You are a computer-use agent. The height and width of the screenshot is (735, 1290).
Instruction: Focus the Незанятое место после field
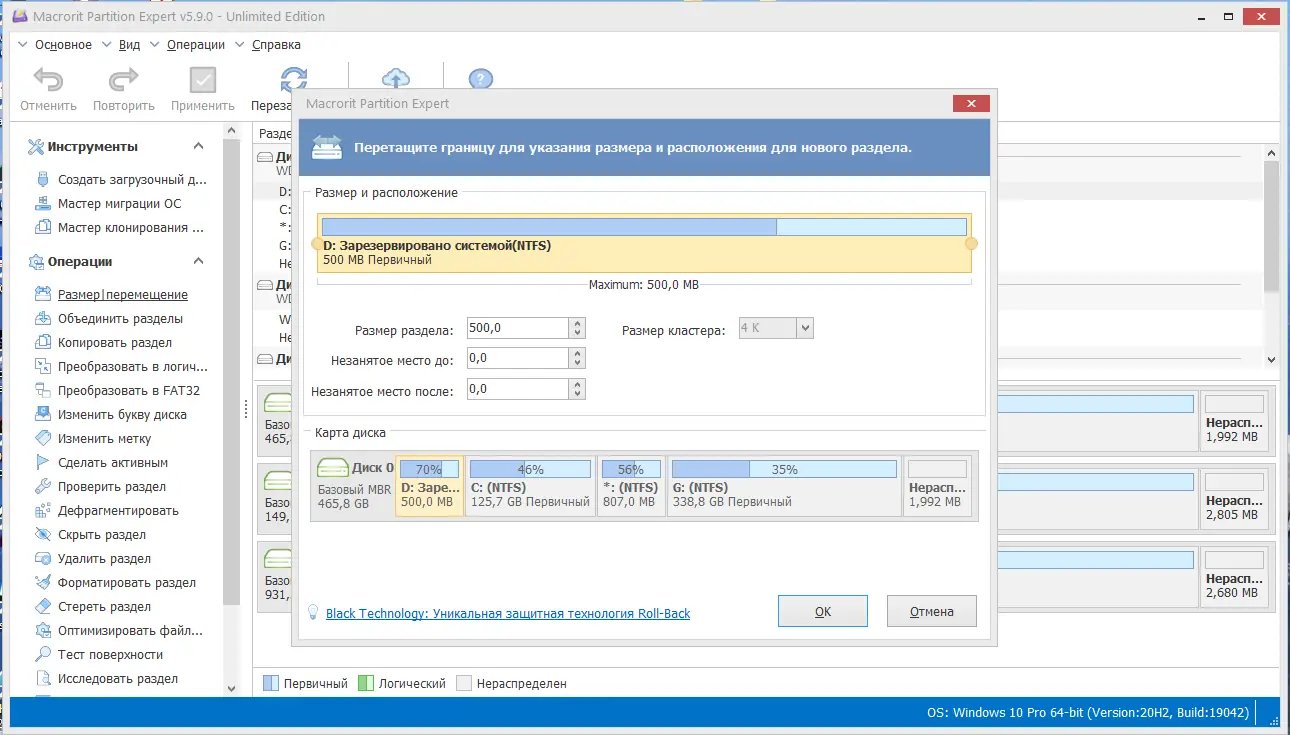tap(516, 390)
